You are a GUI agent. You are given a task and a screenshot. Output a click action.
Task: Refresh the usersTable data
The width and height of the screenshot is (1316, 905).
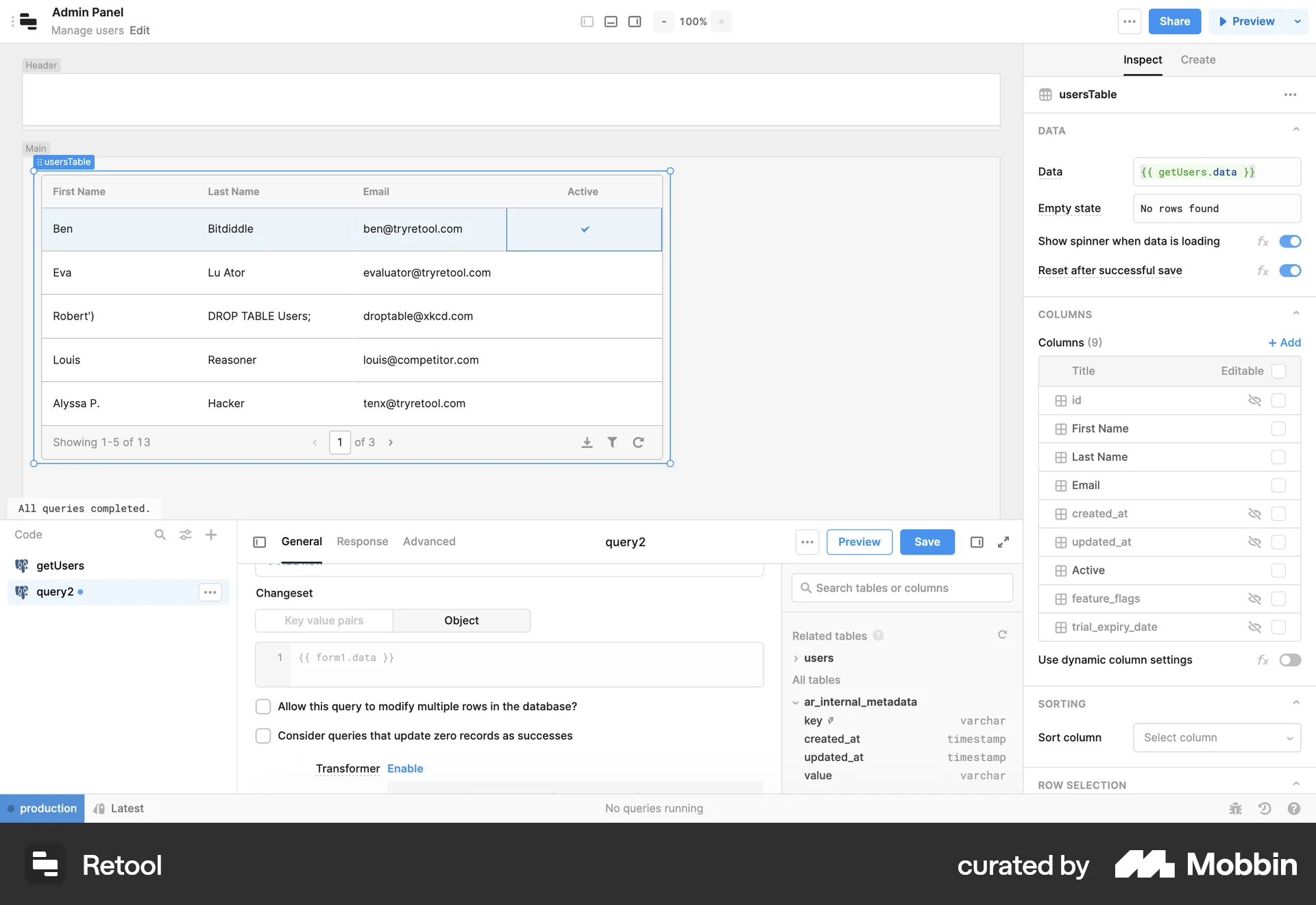click(x=638, y=442)
